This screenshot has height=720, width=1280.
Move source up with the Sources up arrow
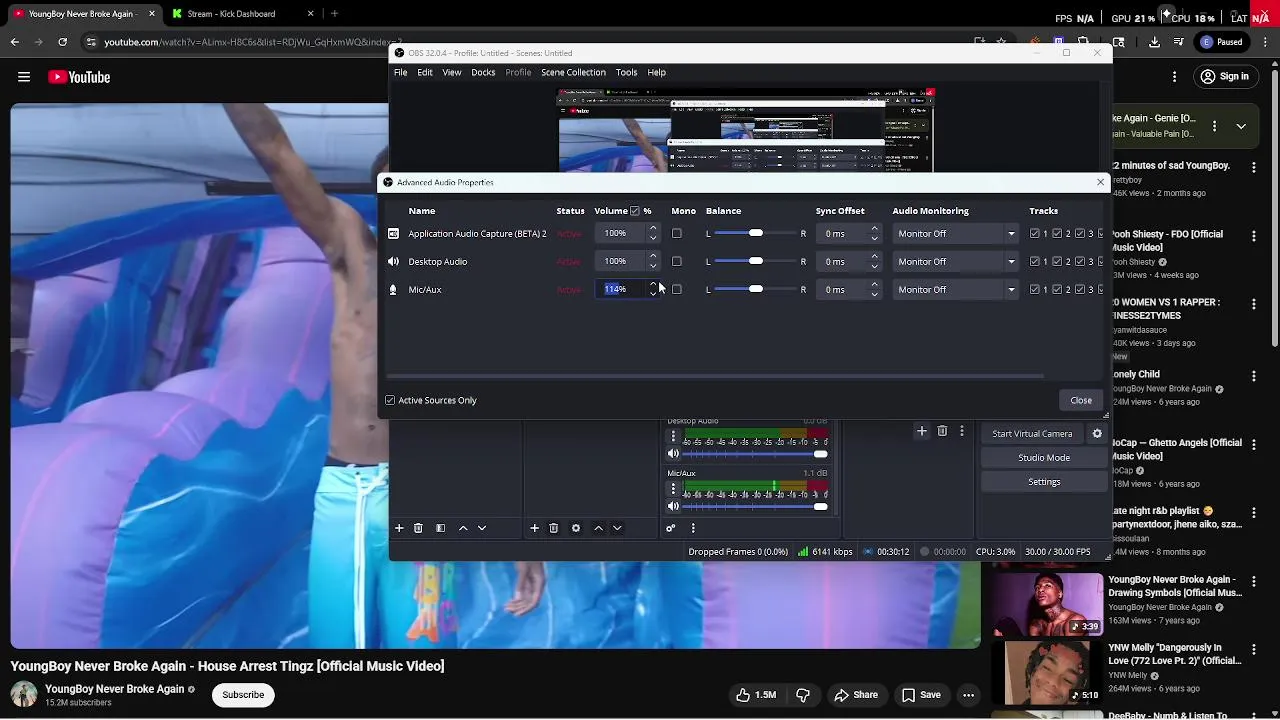coord(598,528)
